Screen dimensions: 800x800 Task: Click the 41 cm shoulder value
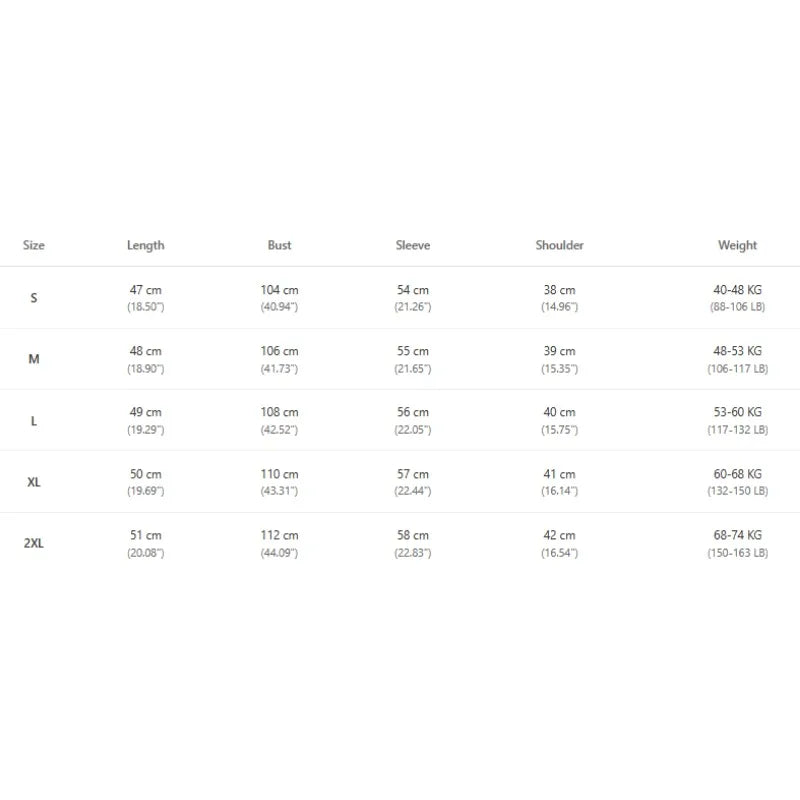[560, 474]
